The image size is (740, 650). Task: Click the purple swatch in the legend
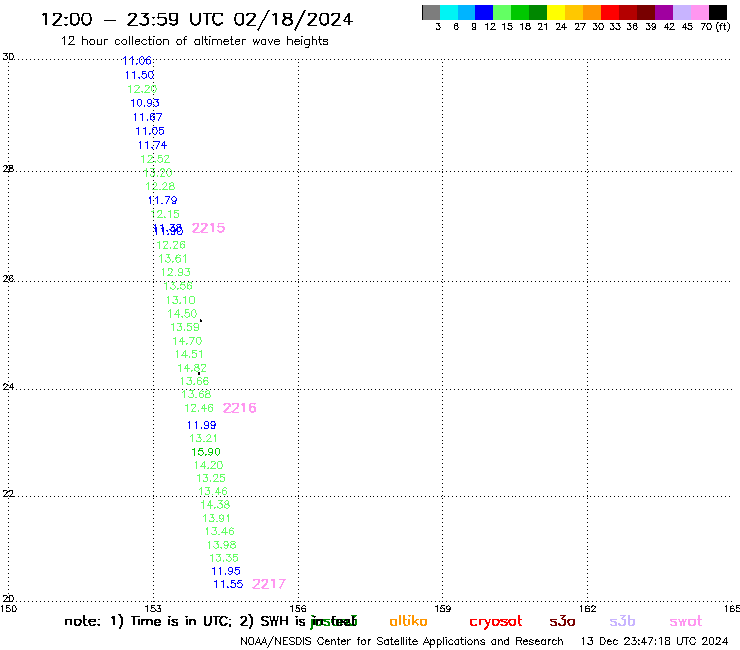point(664,12)
